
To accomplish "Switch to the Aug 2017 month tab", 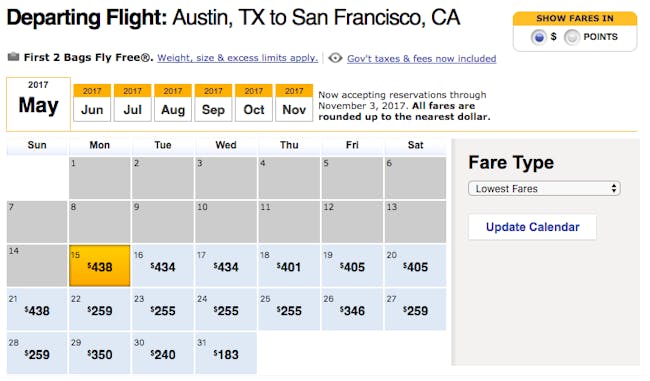I will tap(173, 103).
